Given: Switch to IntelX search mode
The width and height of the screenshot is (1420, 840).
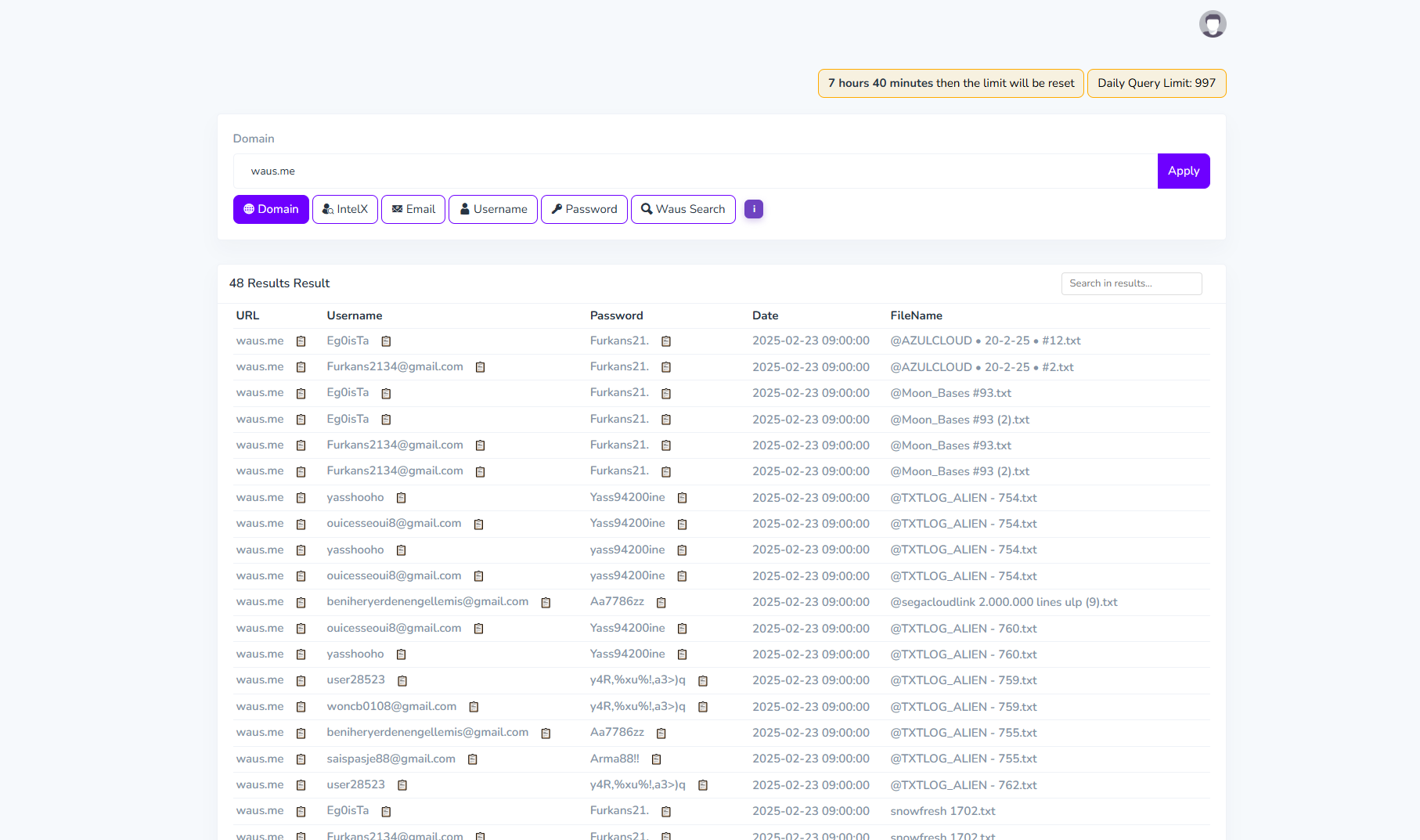Looking at the screenshot, I should click(x=345, y=209).
